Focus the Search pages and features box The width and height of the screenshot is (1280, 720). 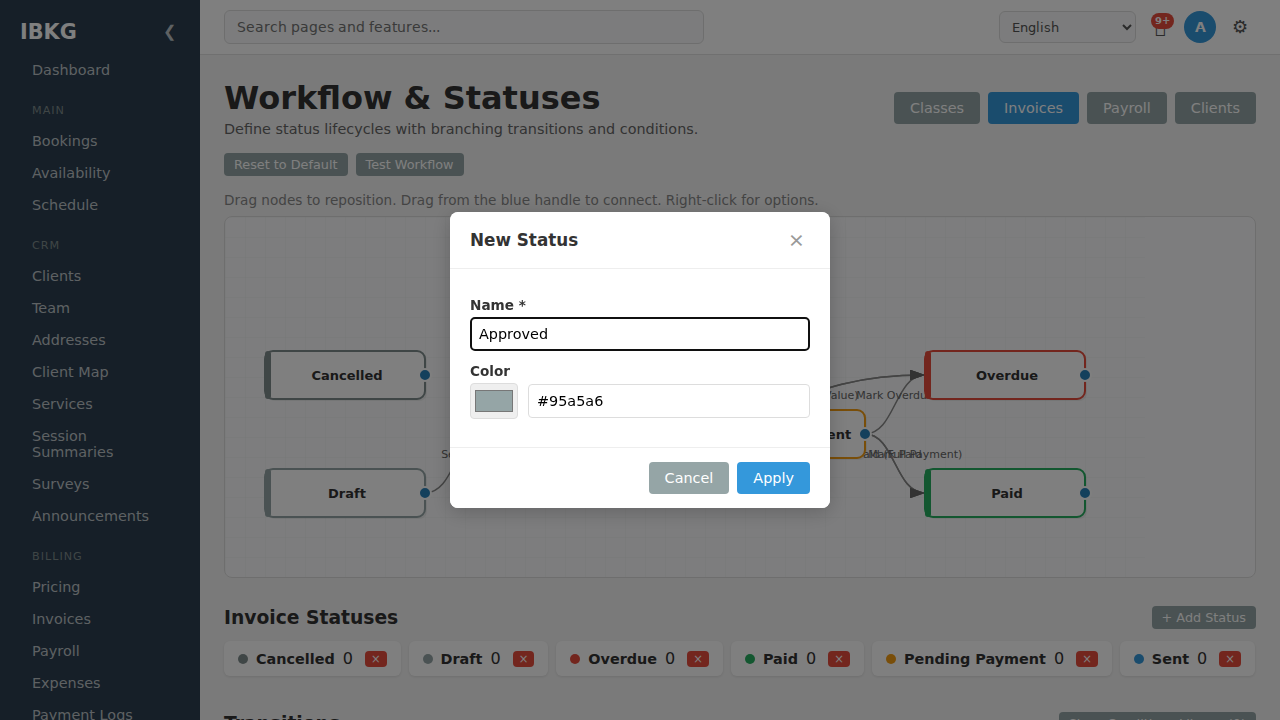click(464, 27)
